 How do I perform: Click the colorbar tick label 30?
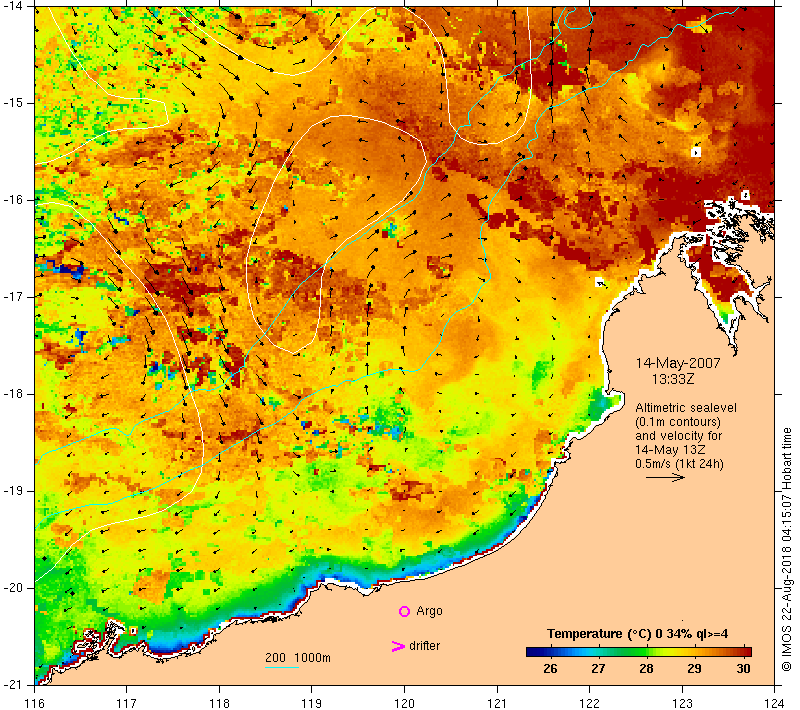(743, 669)
